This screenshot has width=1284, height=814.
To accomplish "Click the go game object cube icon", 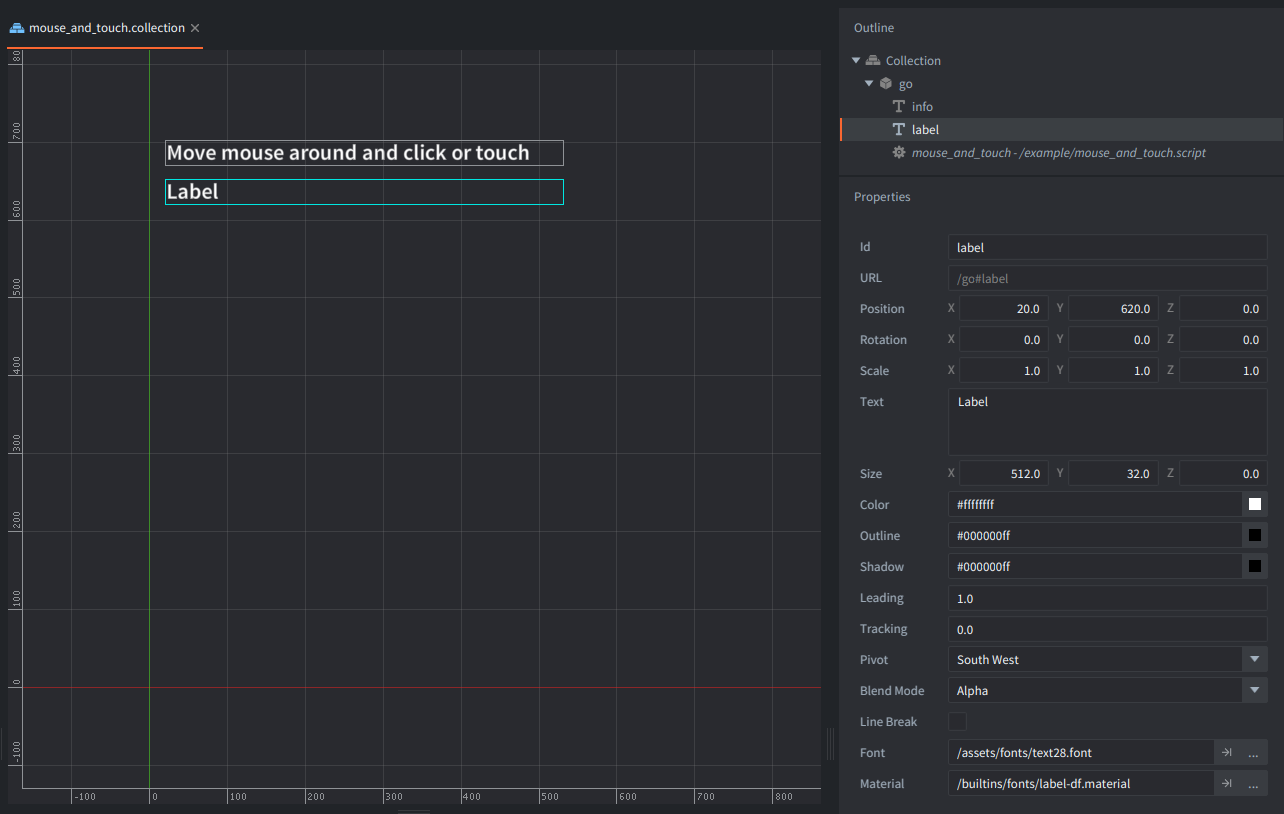I will tap(886, 84).
